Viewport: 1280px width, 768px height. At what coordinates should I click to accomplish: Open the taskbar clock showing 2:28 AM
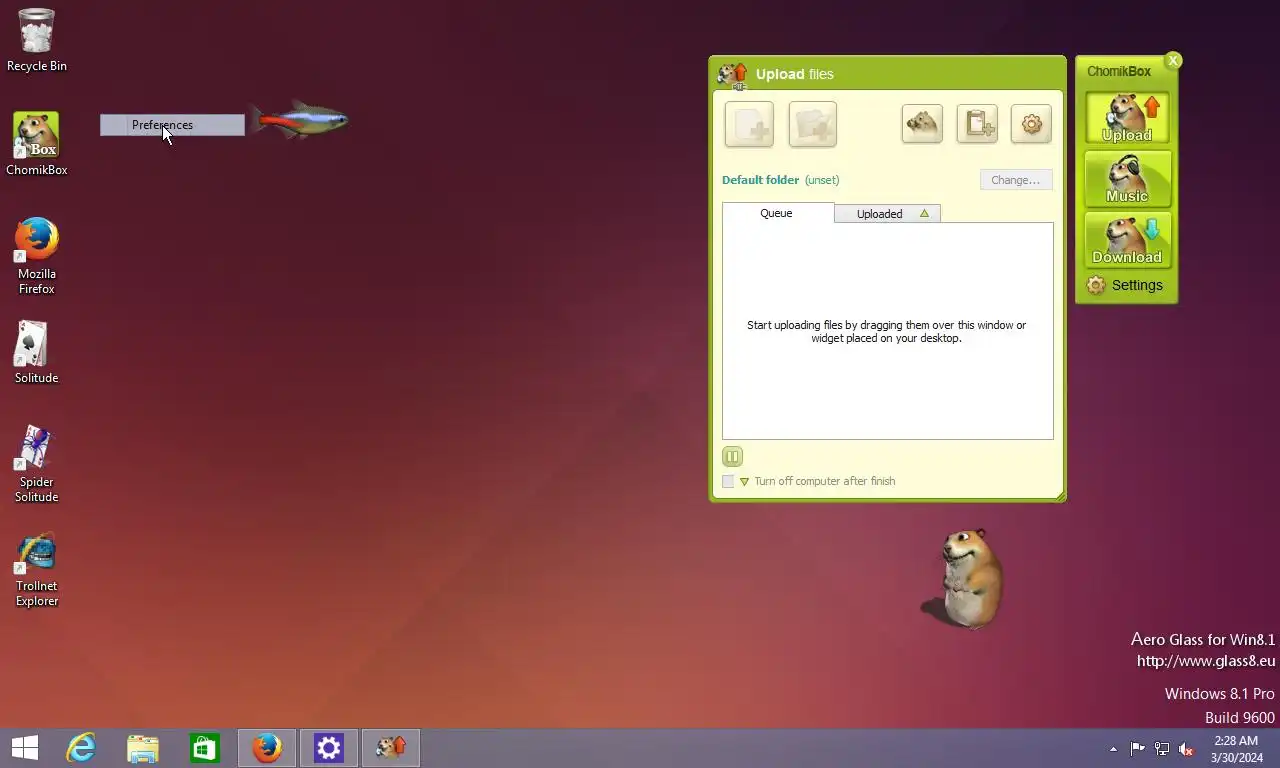pyautogui.click(x=1236, y=749)
